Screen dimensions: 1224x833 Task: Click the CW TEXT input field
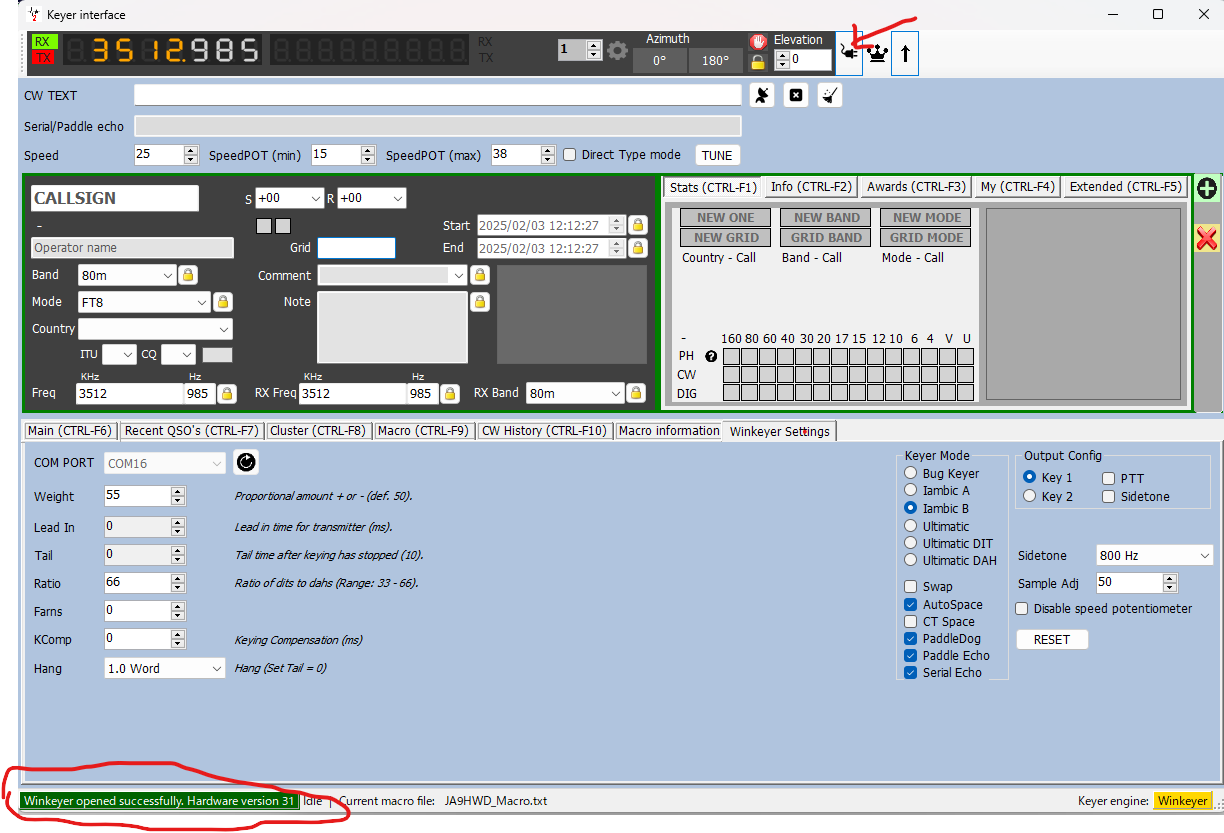pos(438,95)
